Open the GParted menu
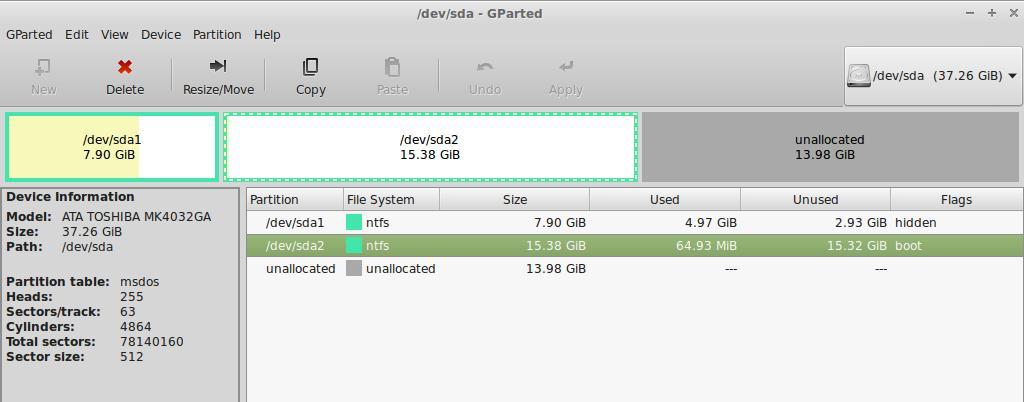Screen dimensions: 1024x402 (29, 34)
